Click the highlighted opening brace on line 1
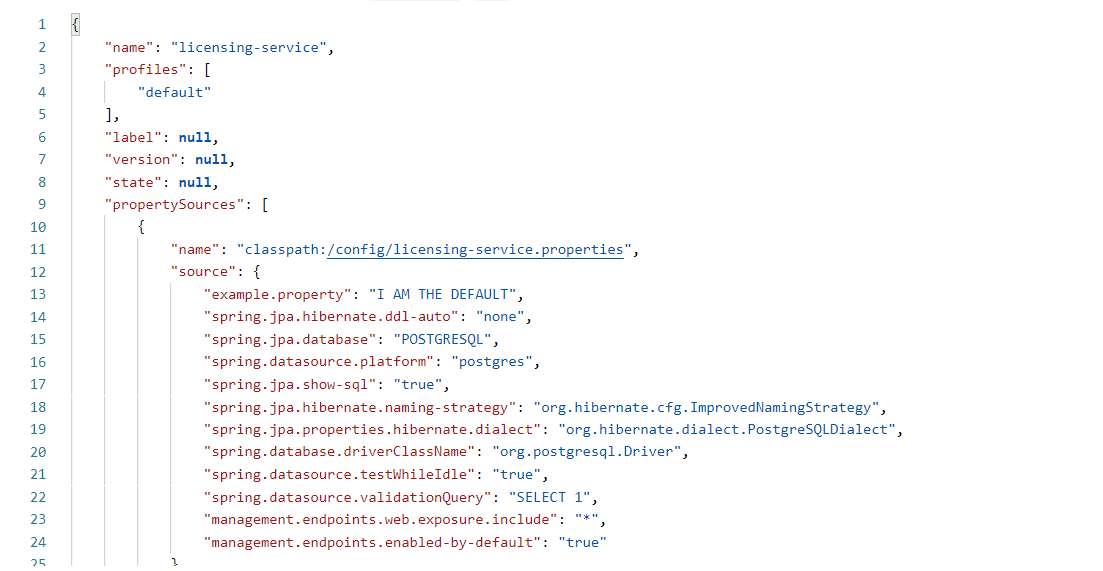The image size is (1103, 571). click(x=75, y=25)
